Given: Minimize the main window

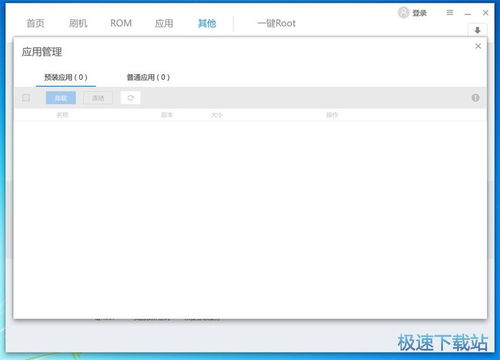Looking at the screenshot, I should point(468,13).
